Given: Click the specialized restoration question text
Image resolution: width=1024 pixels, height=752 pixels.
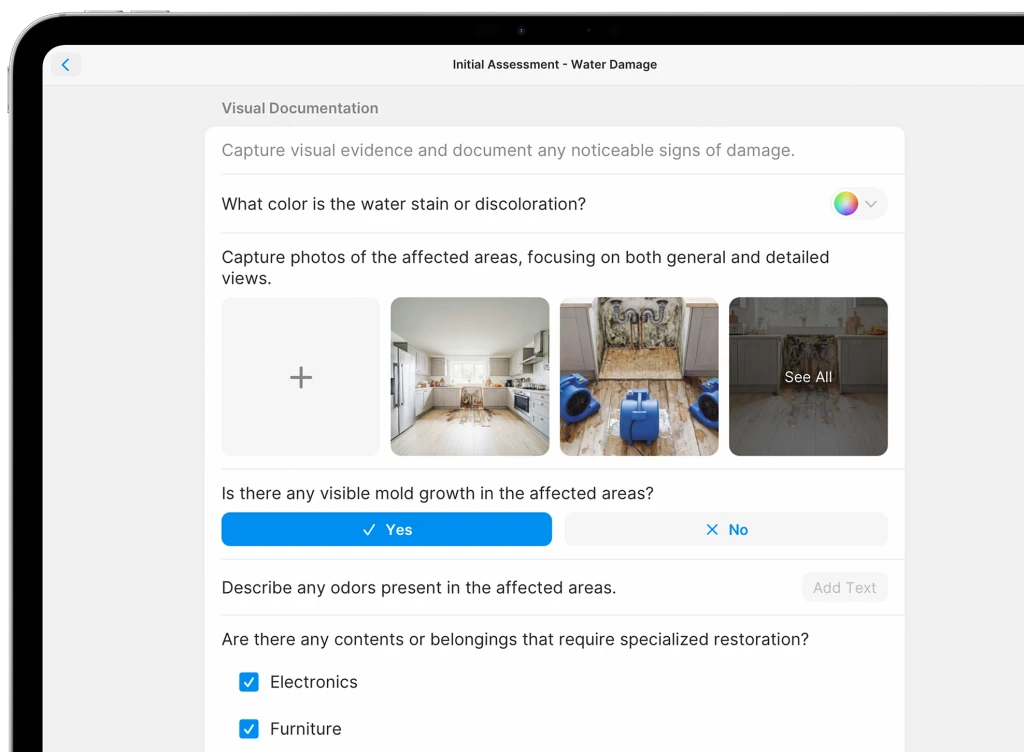Looking at the screenshot, I should (515, 640).
